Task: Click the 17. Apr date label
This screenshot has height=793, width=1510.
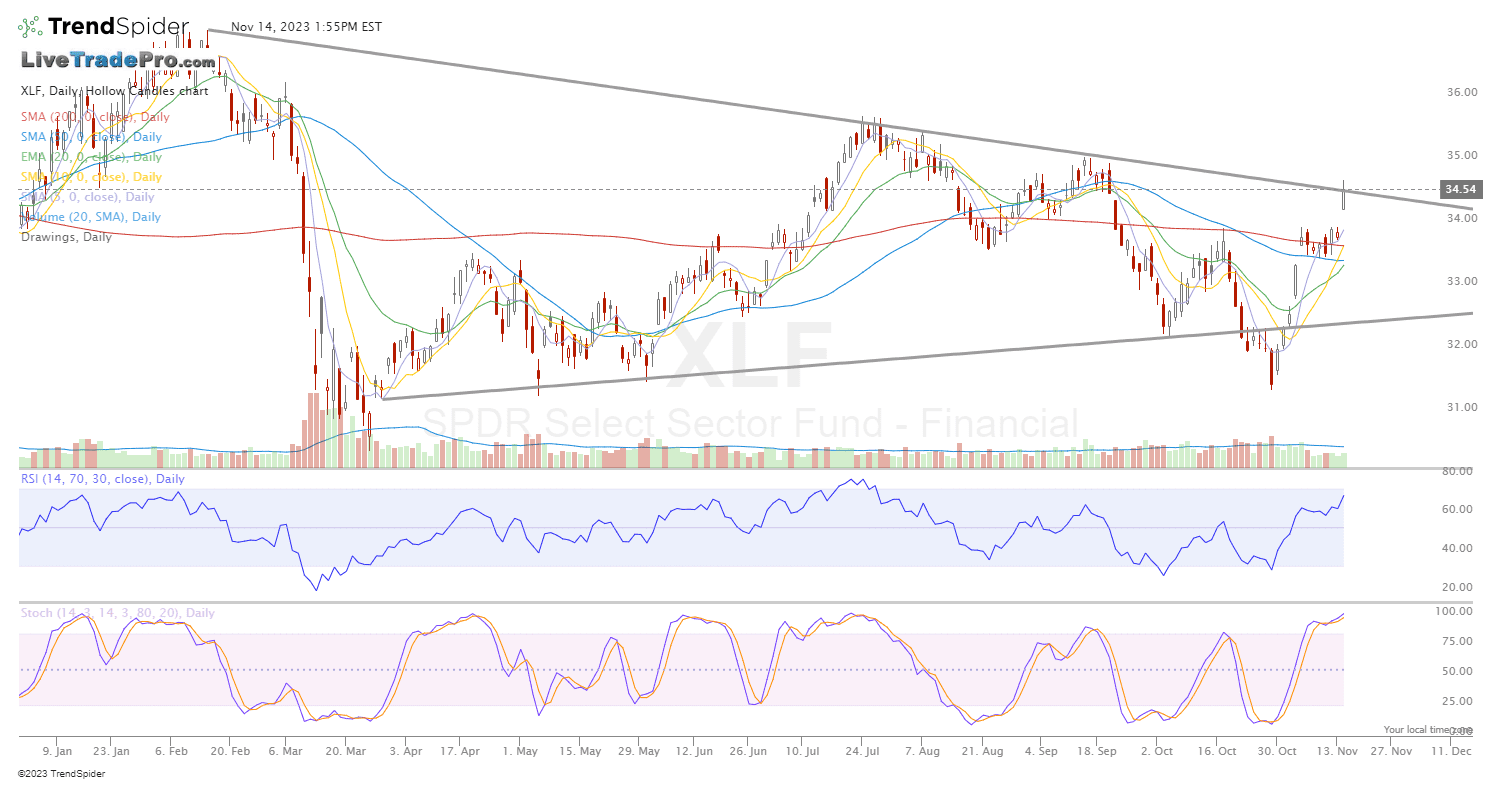Action: coord(462,750)
